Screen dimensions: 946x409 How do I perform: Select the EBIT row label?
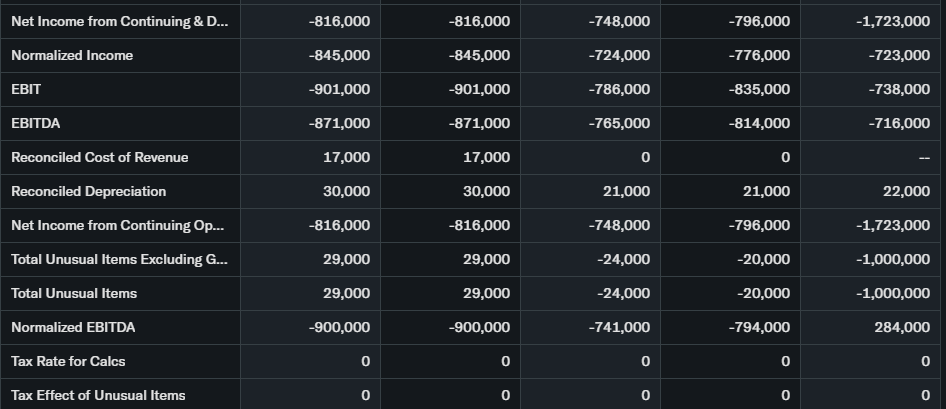tap(26, 90)
